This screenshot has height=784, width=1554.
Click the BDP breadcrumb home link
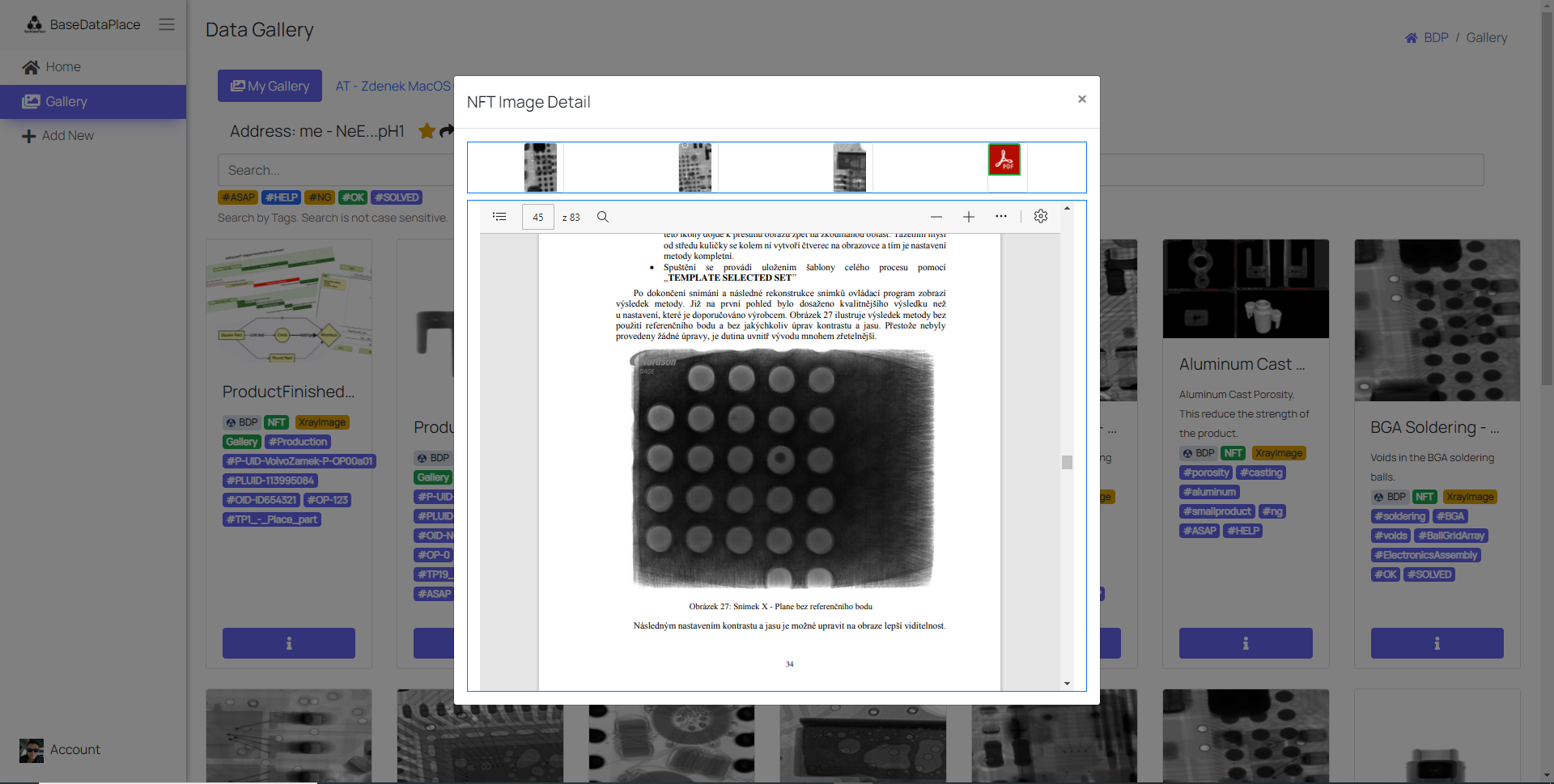1435,38
